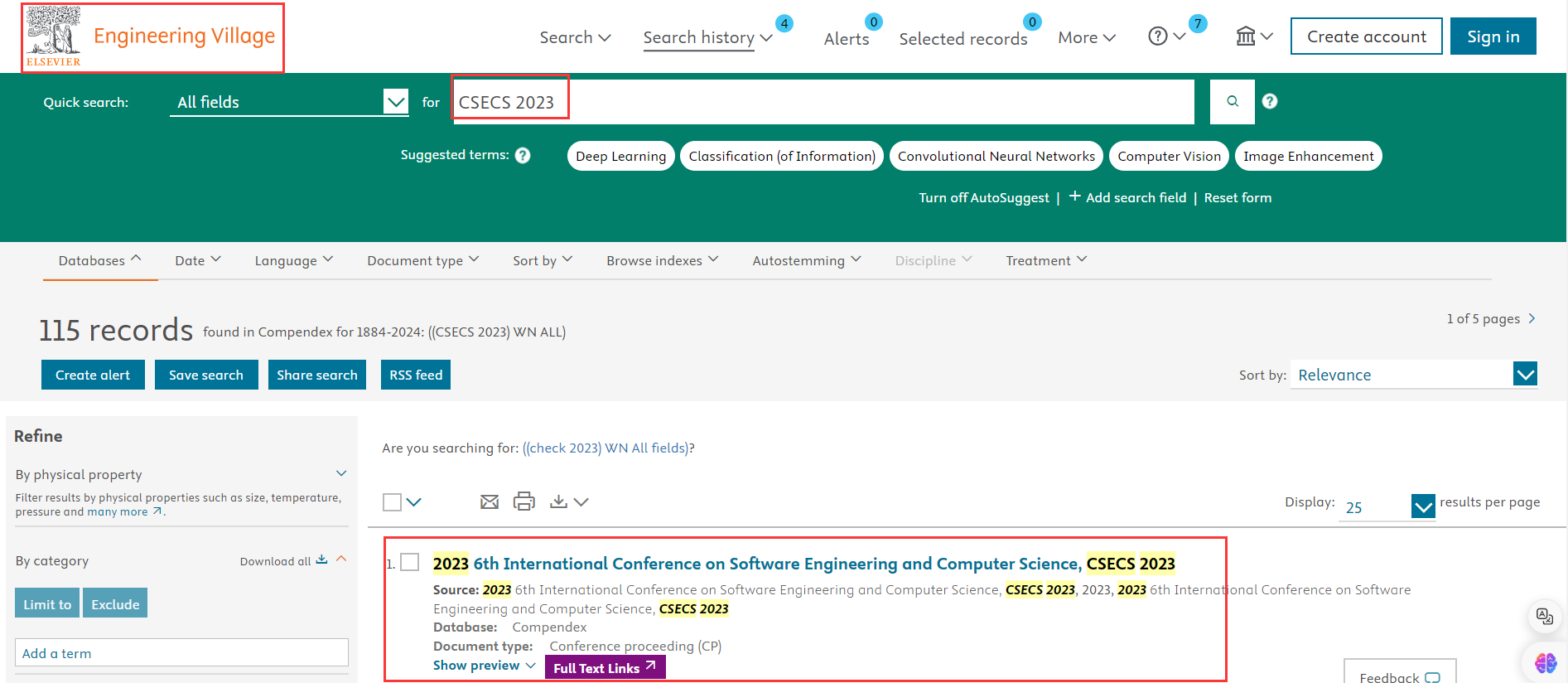Go to next results page arrow

[1532, 318]
